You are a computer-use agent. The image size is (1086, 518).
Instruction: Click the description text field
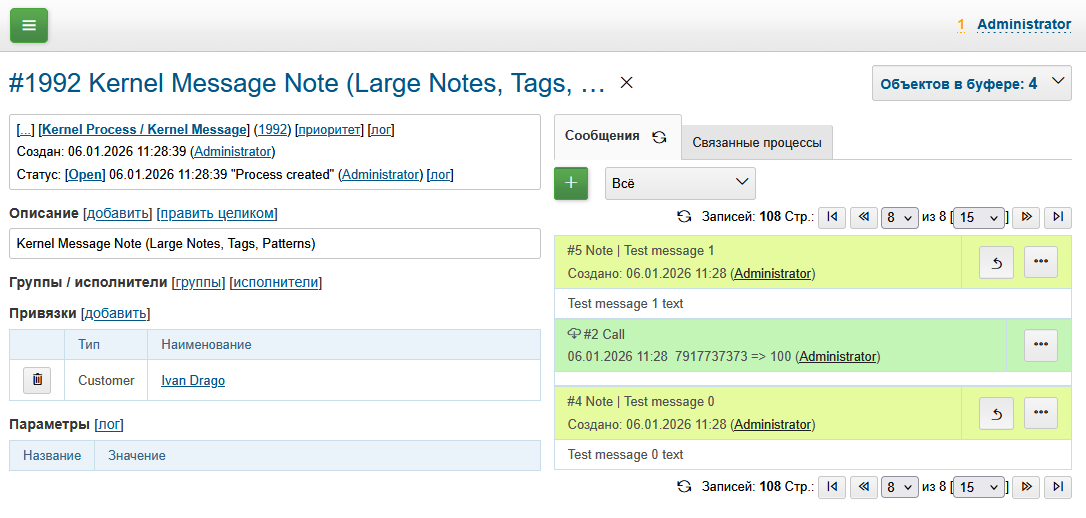click(x=275, y=243)
